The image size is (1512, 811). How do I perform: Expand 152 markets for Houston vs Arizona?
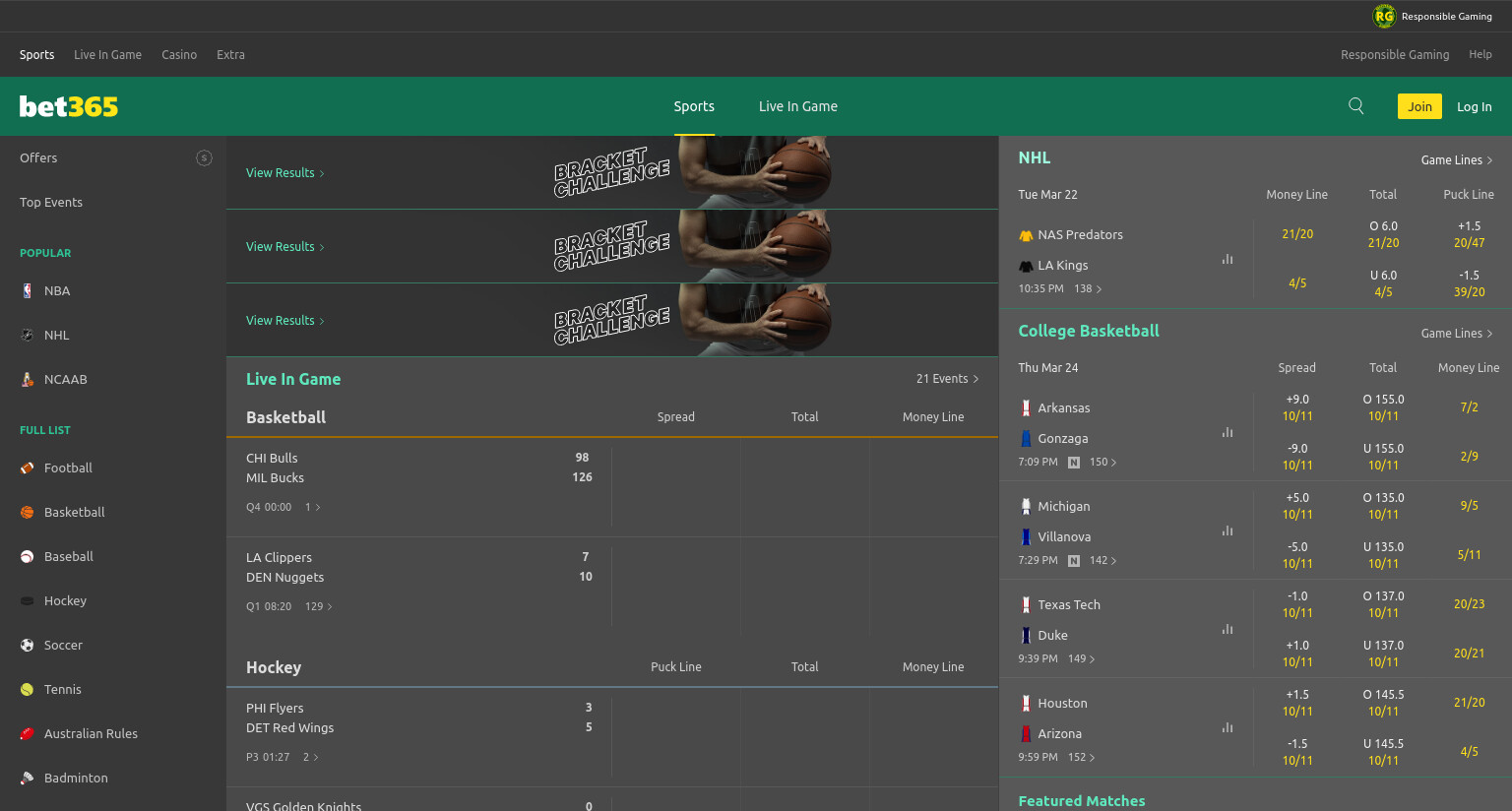point(1081,757)
